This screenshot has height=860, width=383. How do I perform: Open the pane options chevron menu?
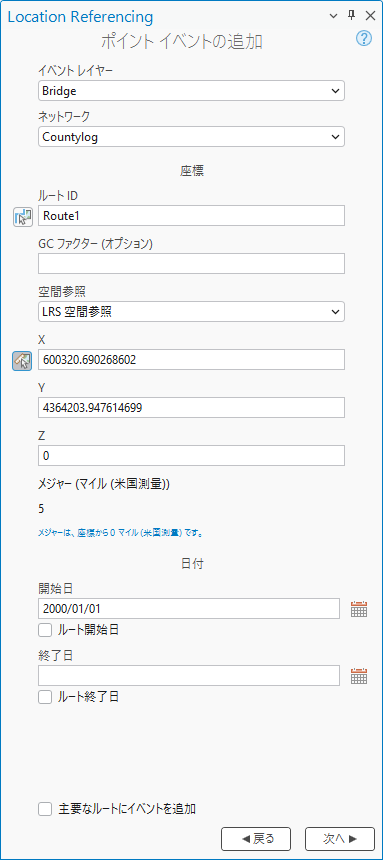pyautogui.click(x=333, y=16)
